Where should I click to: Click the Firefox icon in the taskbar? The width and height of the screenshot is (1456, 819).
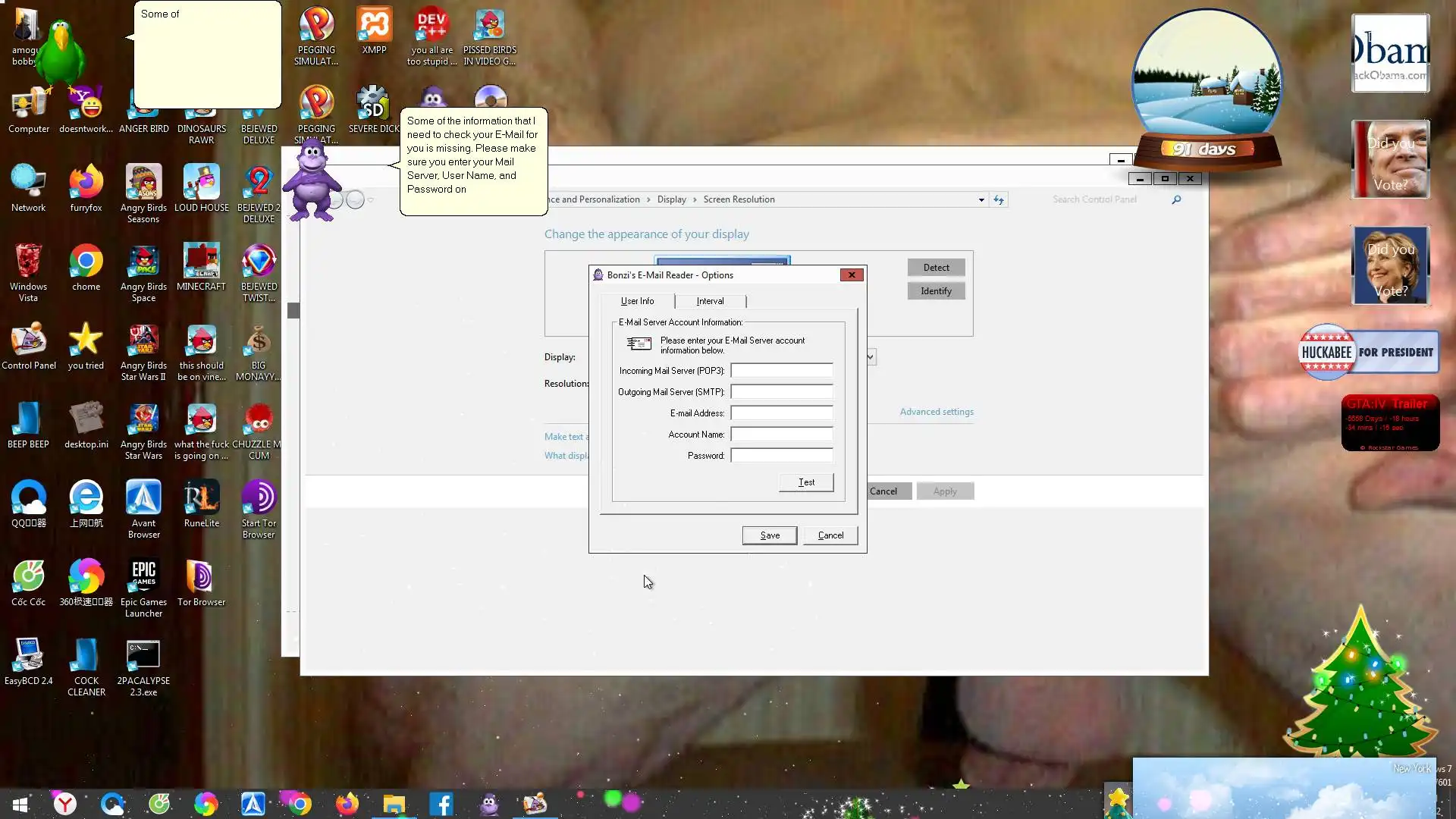(347, 803)
